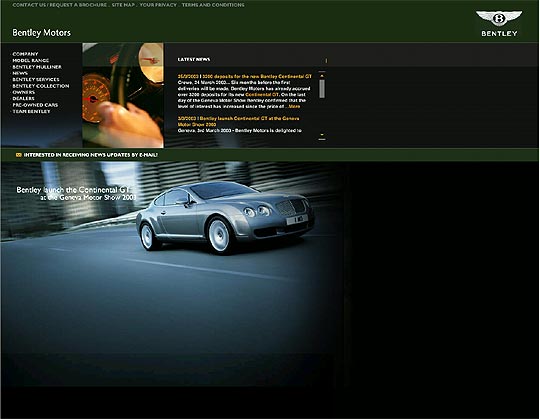Screen dimensions: 540x419
Task: Click the news list scrollbar thumb
Action: click(x=322, y=89)
